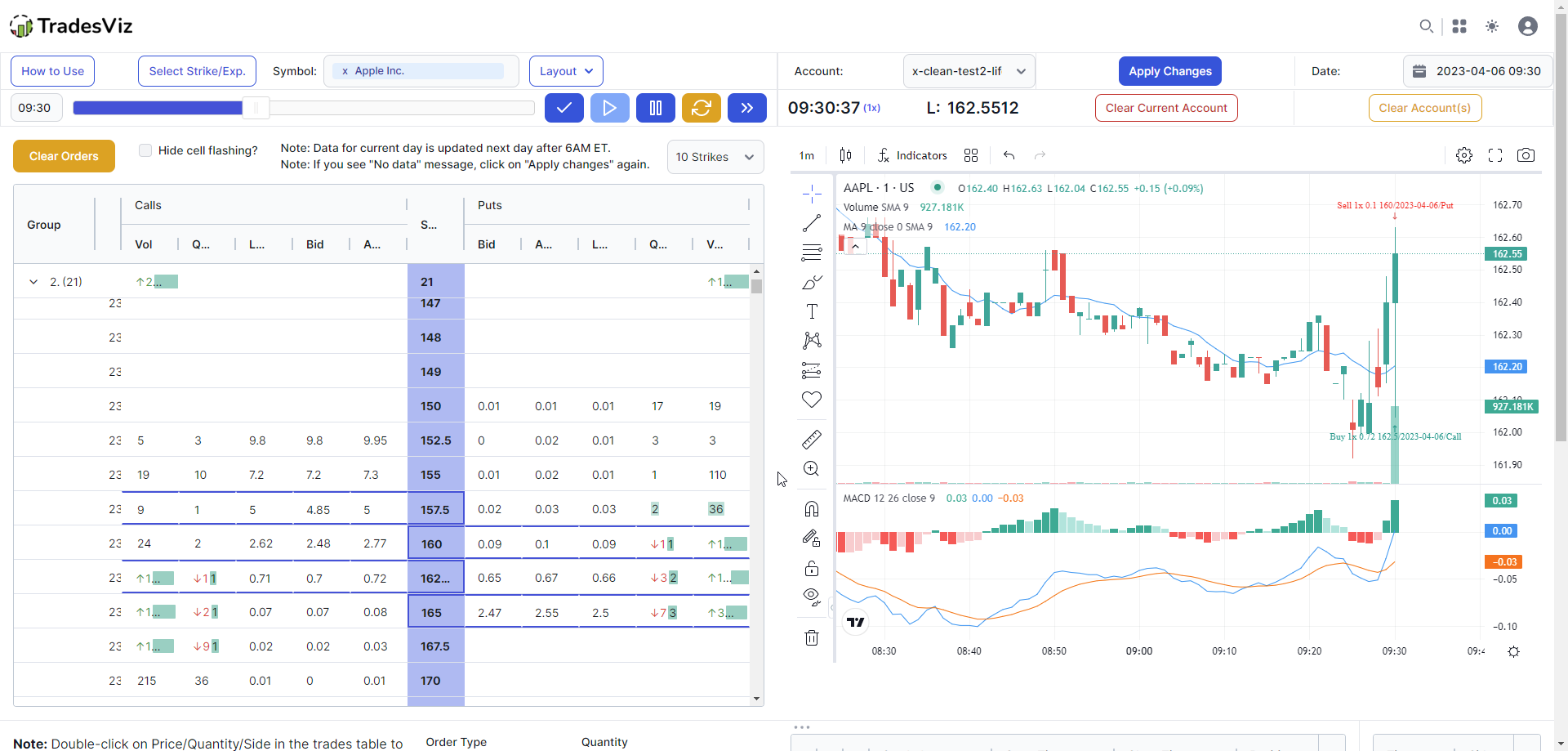Image resolution: width=1568 pixels, height=751 pixels.
Task: Open the prediction and measurement tools
Action: pyautogui.click(x=811, y=370)
